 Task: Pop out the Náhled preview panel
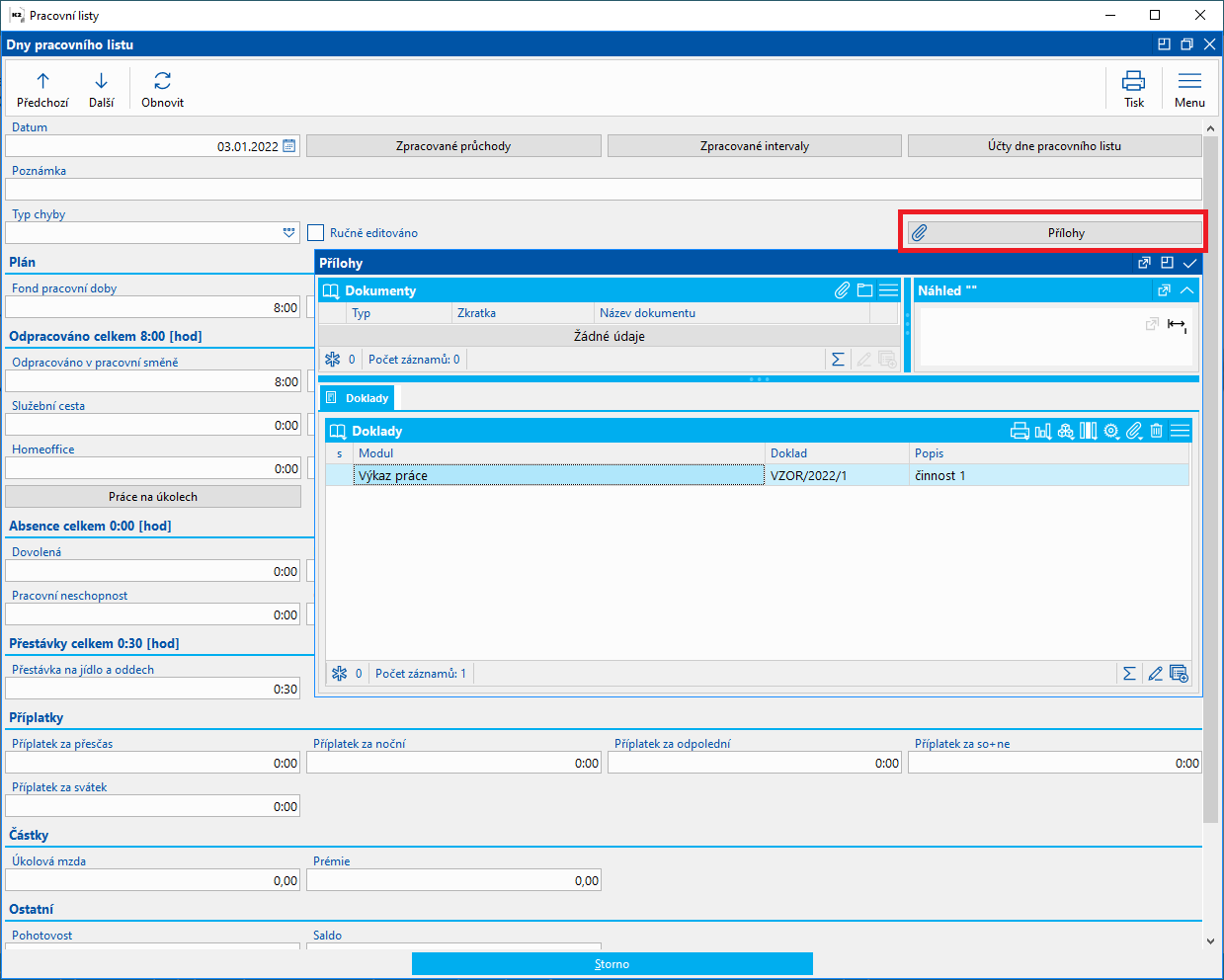click(1164, 290)
